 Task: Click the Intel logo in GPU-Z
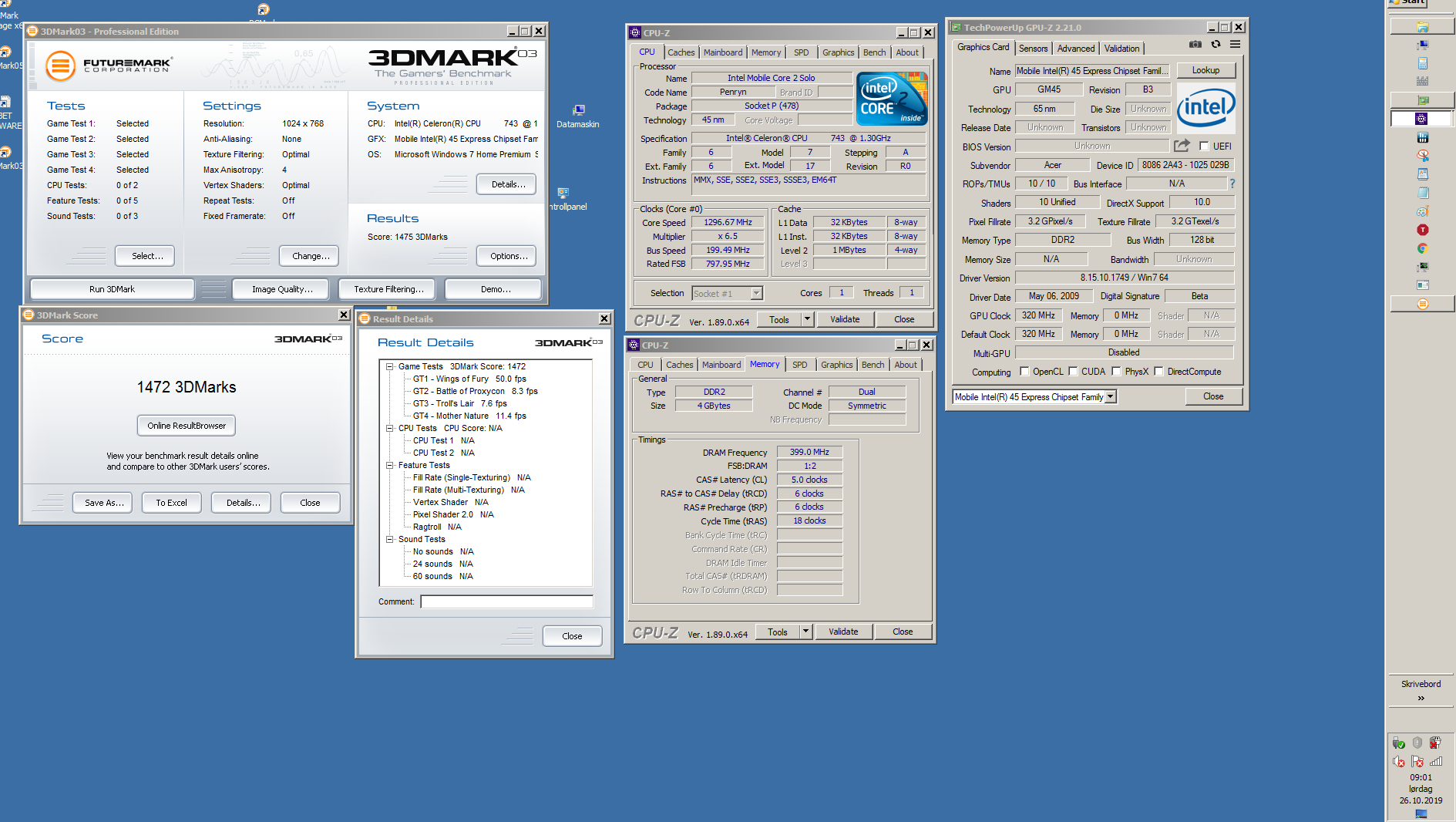[x=1205, y=107]
